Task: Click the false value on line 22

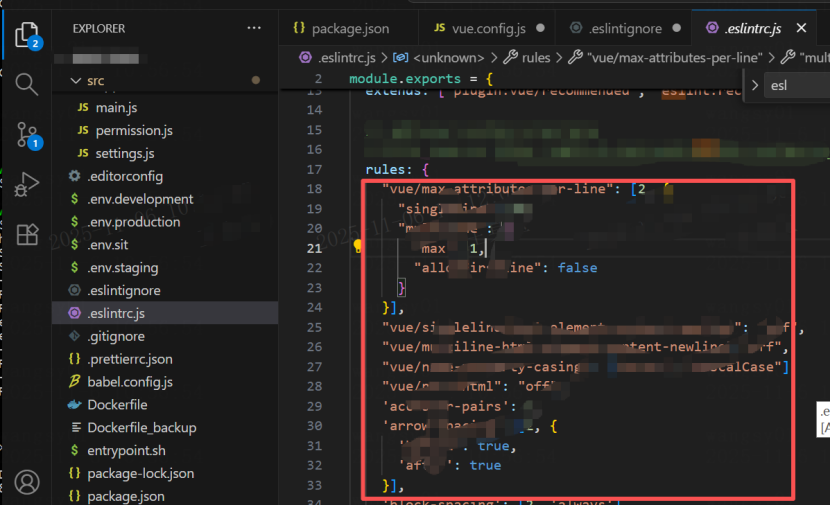Action: click(577, 268)
